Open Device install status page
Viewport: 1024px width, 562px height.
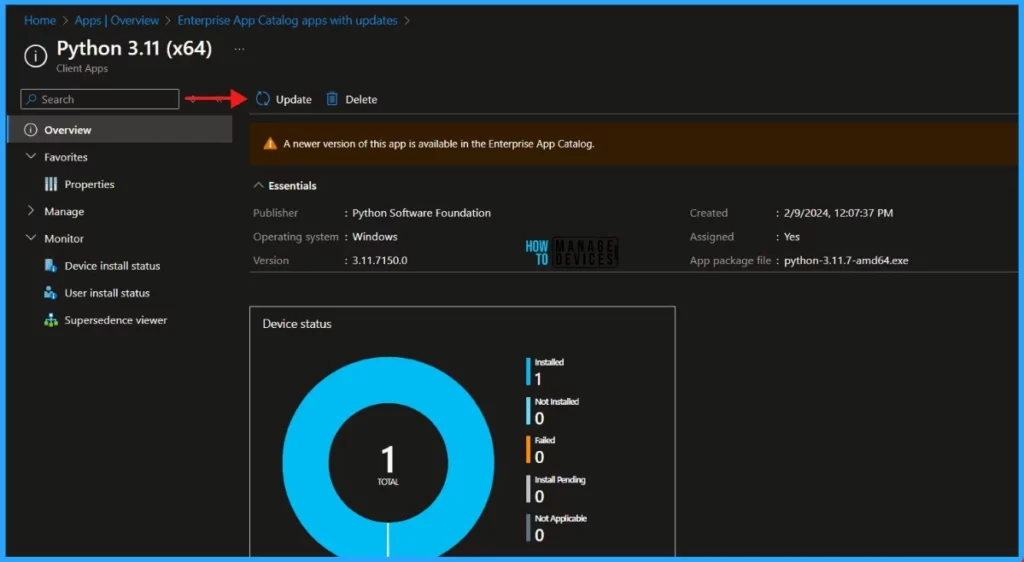point(112,266)
